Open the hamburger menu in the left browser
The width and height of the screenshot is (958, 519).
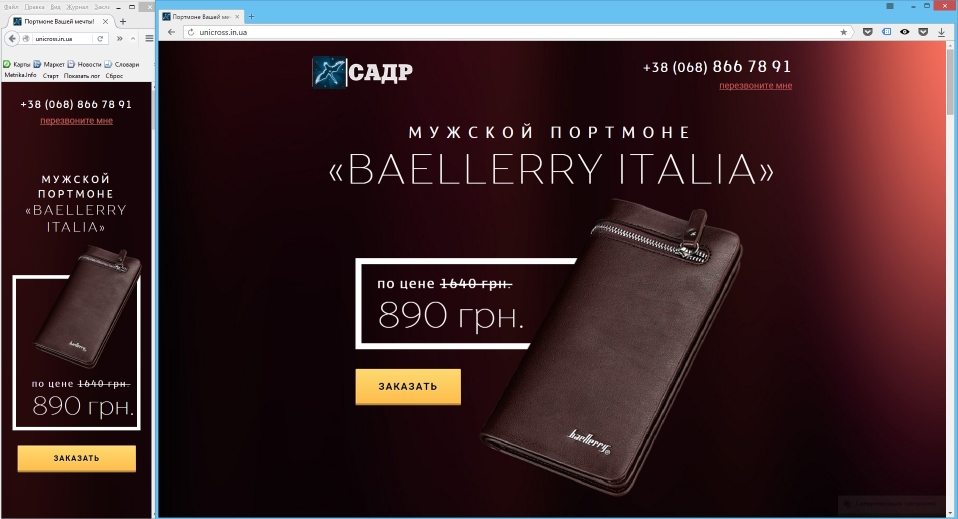tap(149, 39)
